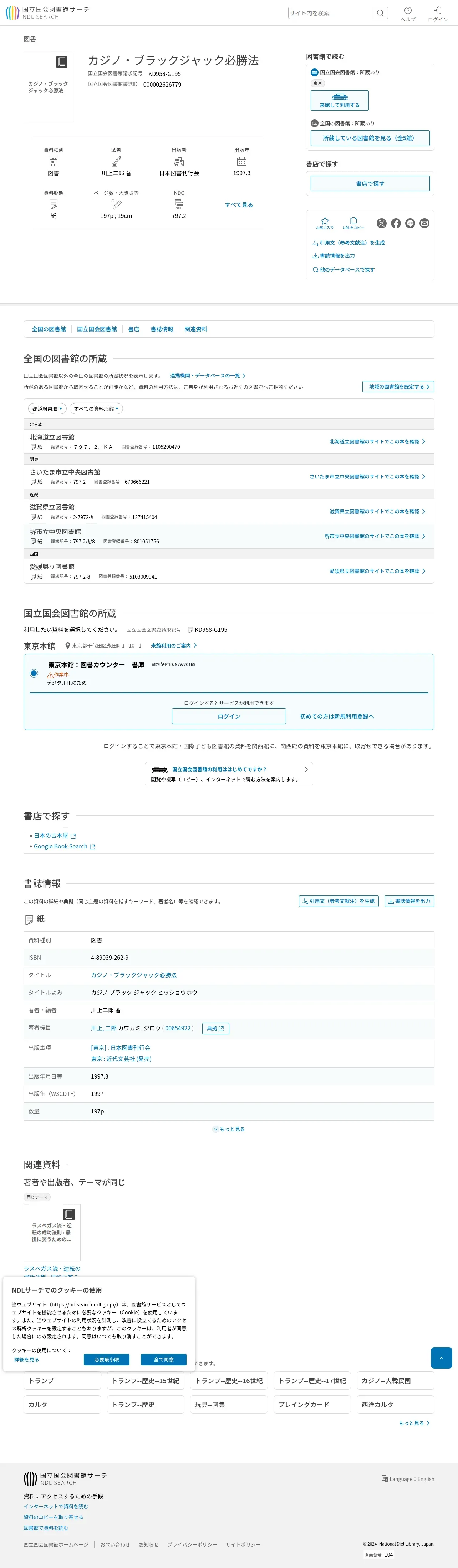Choose 必要最小限 cookie option
Image resolution: width=458 pixels, height=1568 pixels.
tap(106, 1359)
